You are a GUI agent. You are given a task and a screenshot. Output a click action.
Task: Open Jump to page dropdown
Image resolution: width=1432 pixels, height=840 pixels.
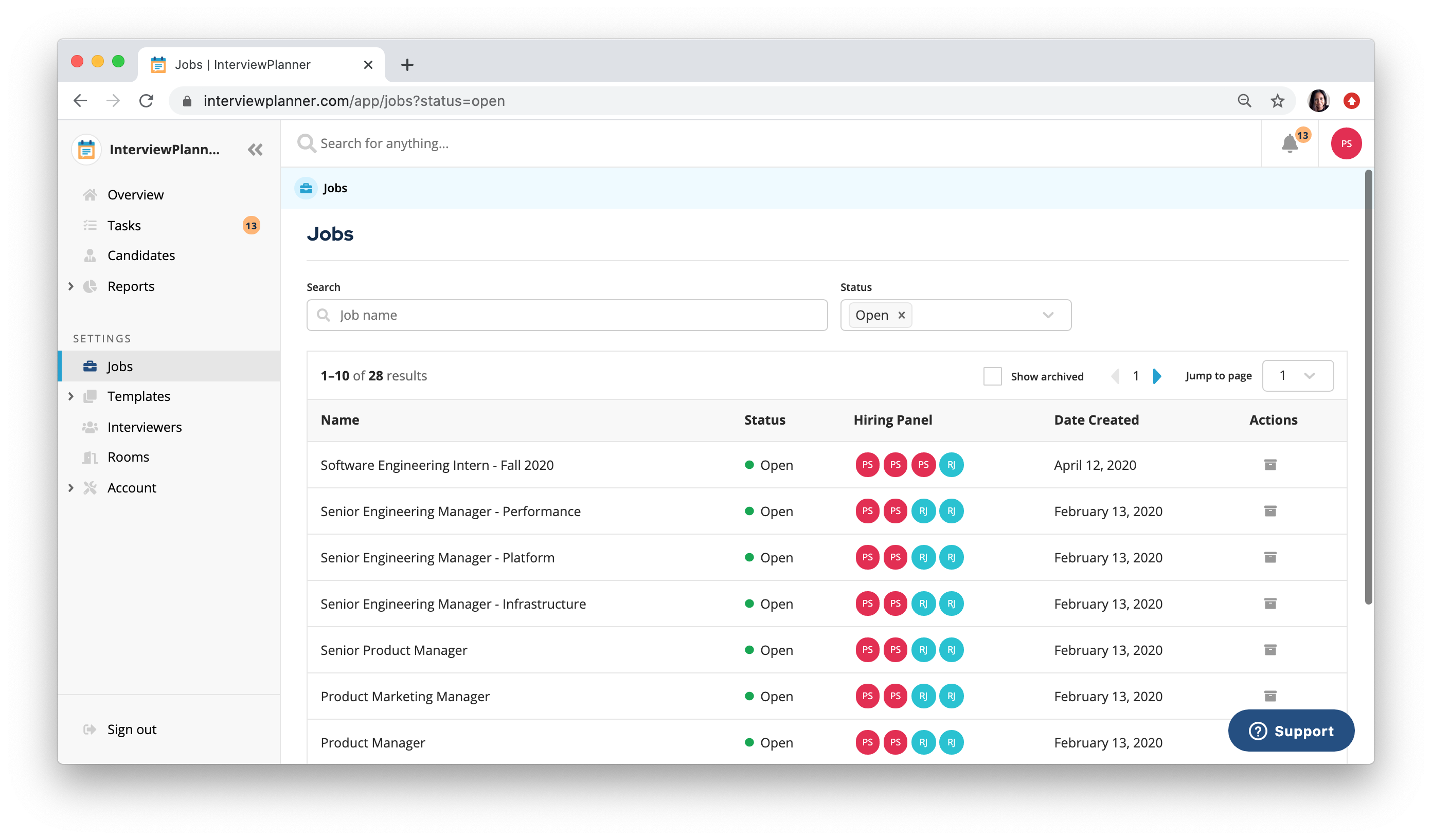(x=1297, y=375)
